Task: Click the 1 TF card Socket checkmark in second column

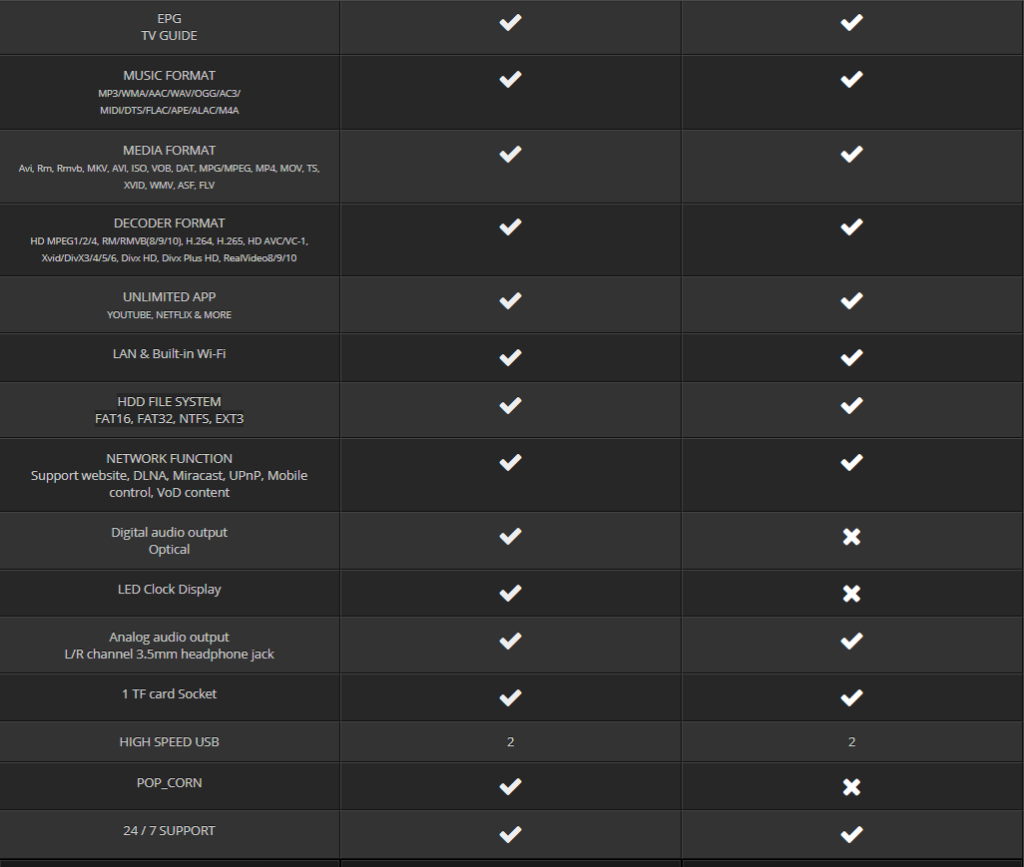Action: 851,697
